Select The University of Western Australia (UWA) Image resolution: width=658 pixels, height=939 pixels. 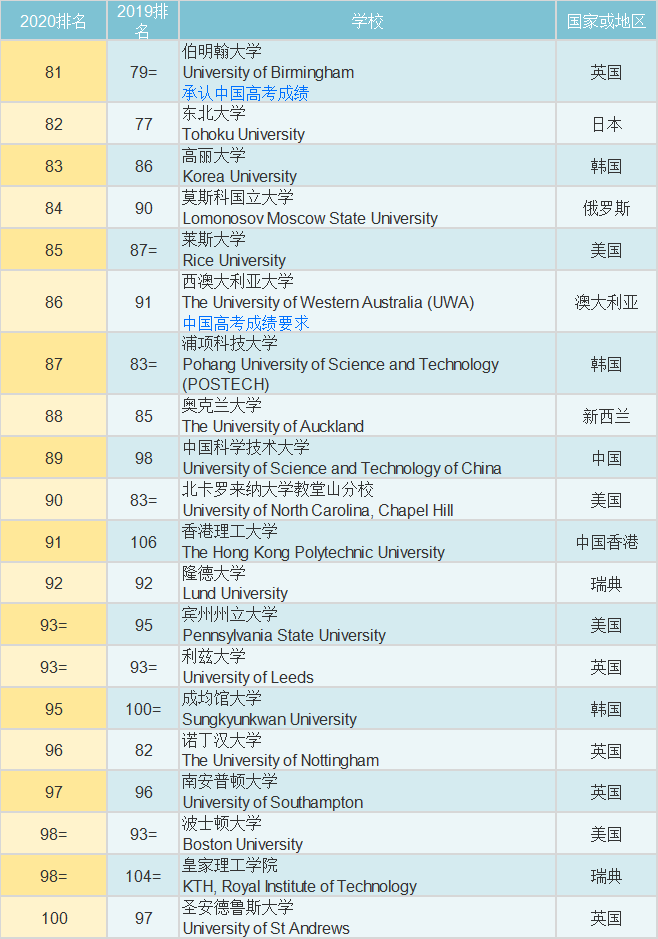coord(328,302)
